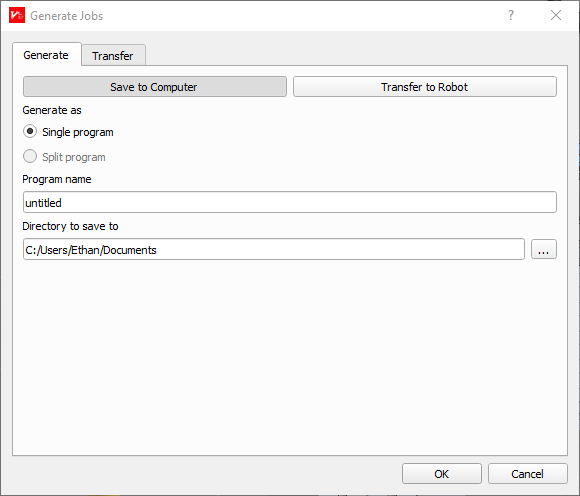Click the Program name label
This screenshot has height=496, width=580.
point(57,179)
